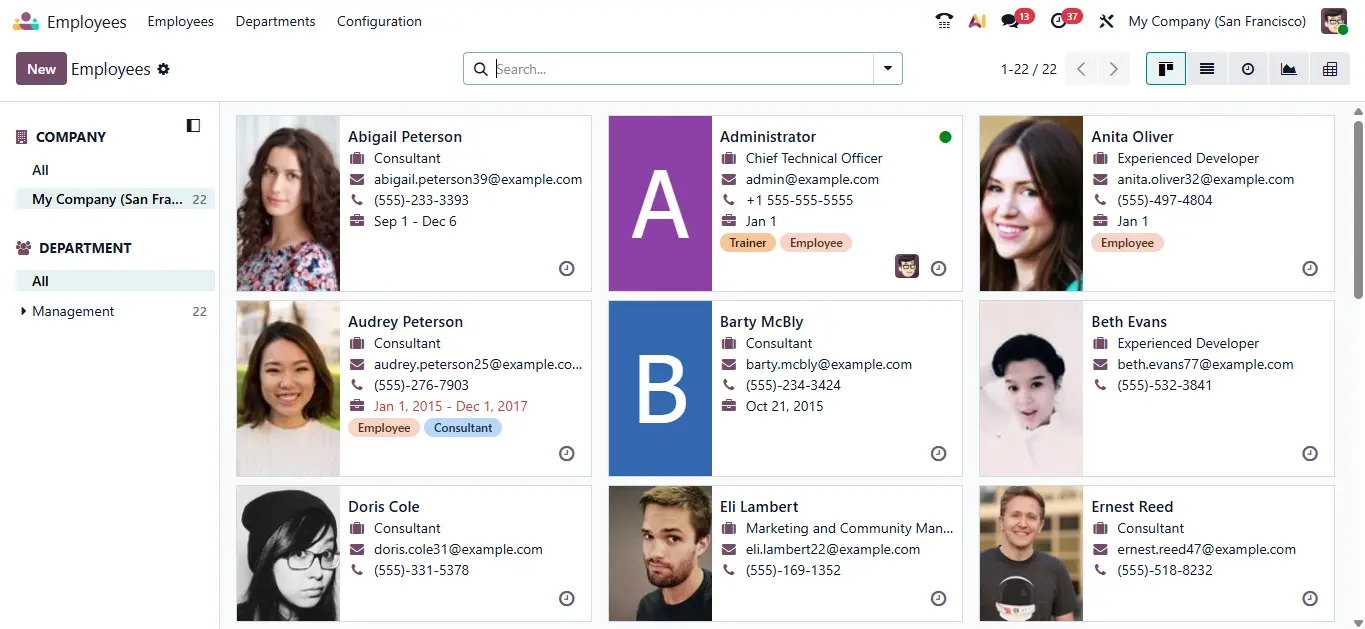Switch to Pivot view

pyautogui.click(x=1330, y=69)
